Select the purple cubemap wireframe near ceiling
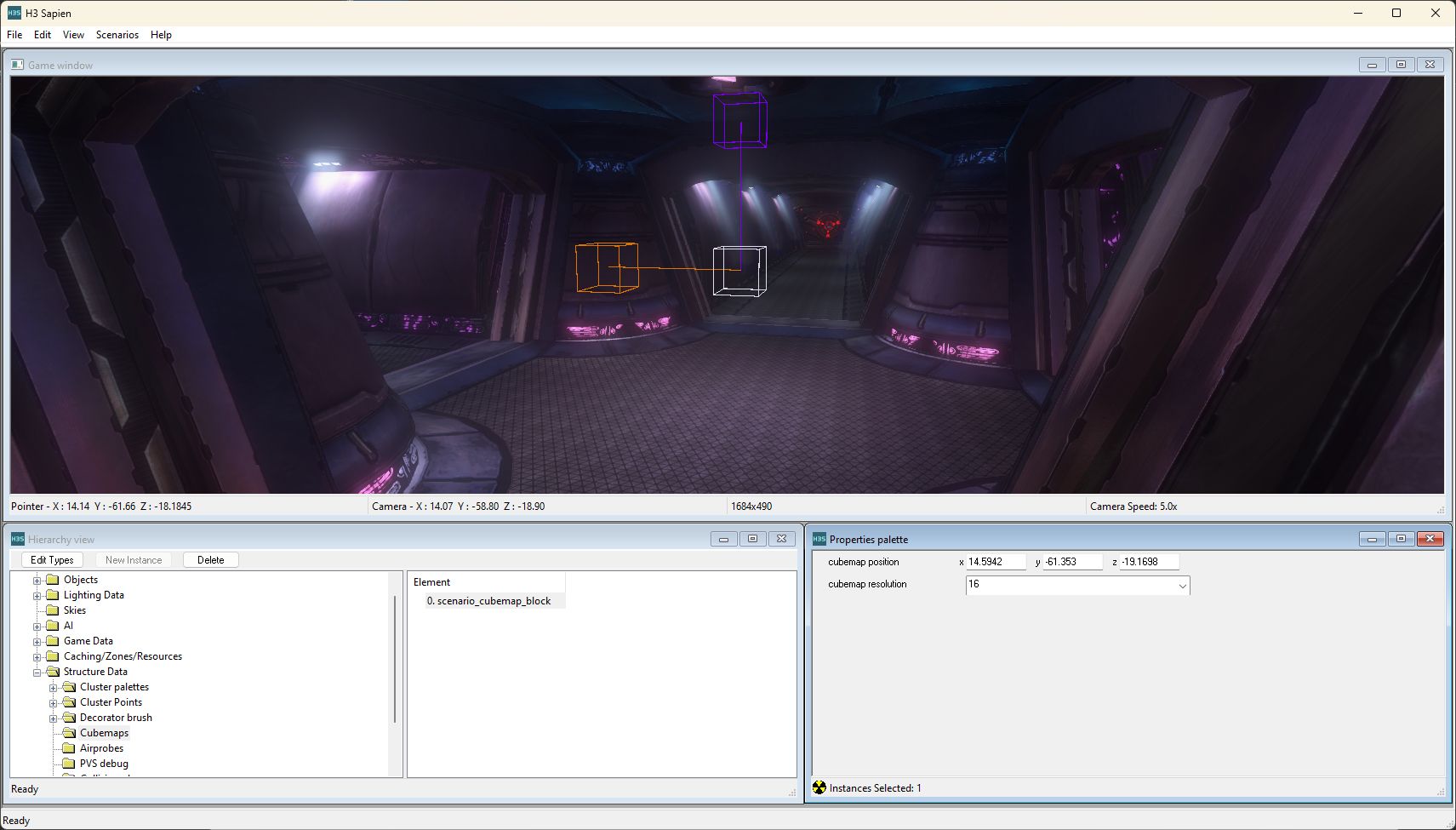The height and width of the screenshot is (830, 1456). click(739, 120)
